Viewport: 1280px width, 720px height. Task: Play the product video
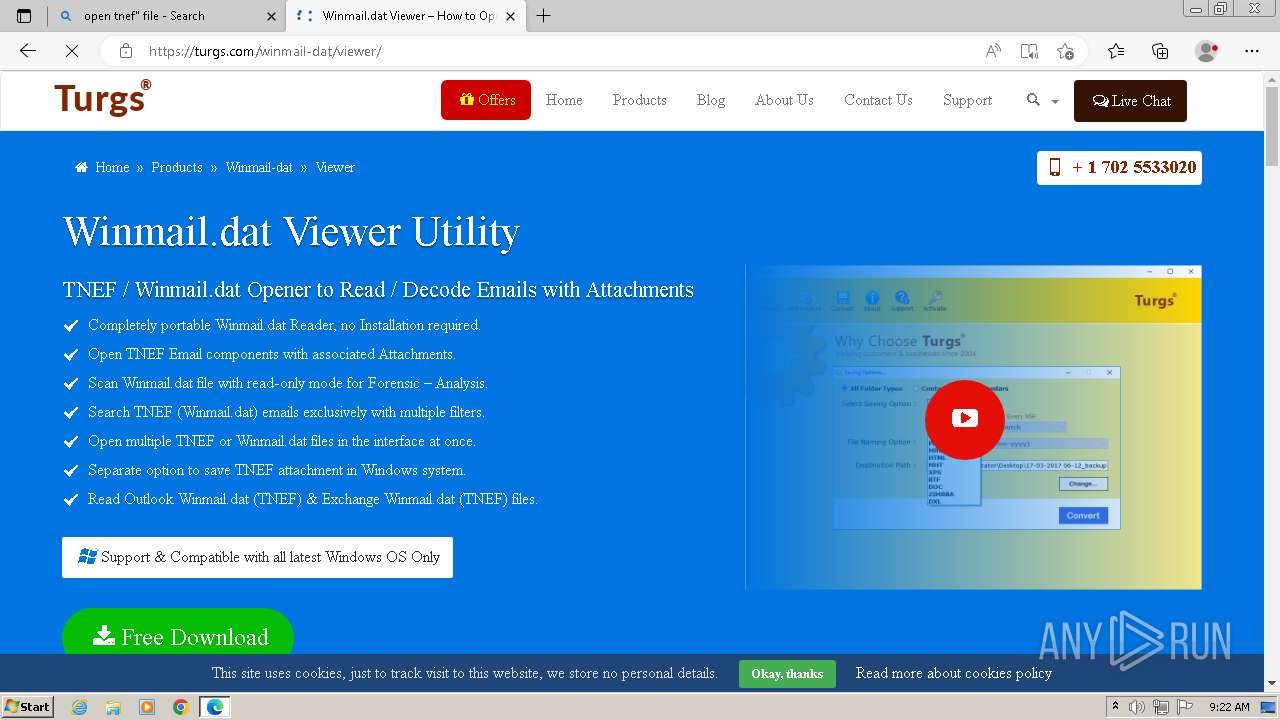[x=964, y=419]
